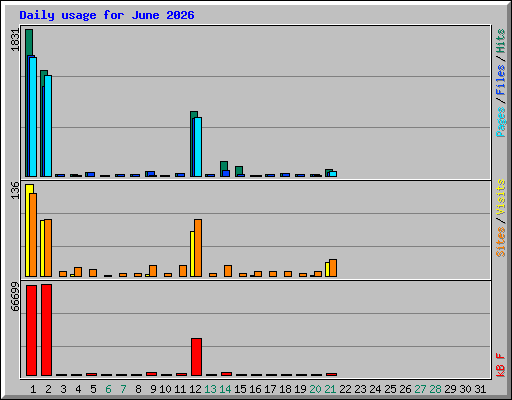The width and height of the screenshot is (512, 400).
Task: Click the day 12 red KB bar
Action: [x=196, y=357]
